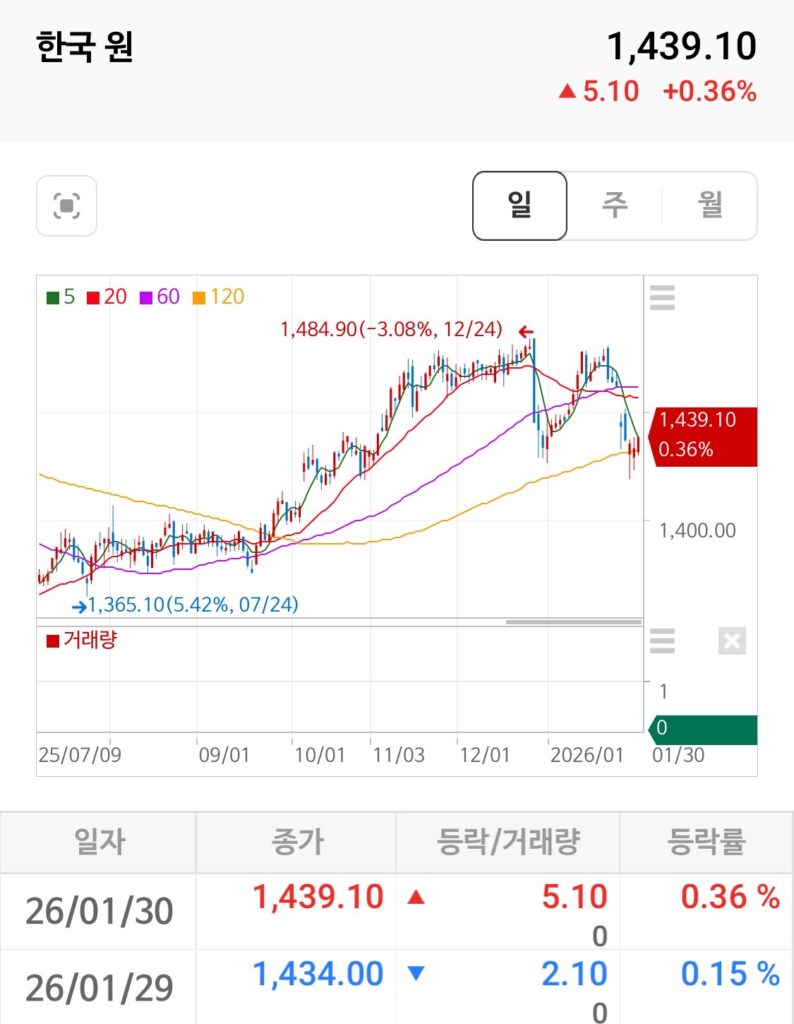Image resolution: width=794 pixels, height=1024 pixels.
Task: Click the blue down triangle in the 26/01/29 row
Action: (x=417, y=973)
